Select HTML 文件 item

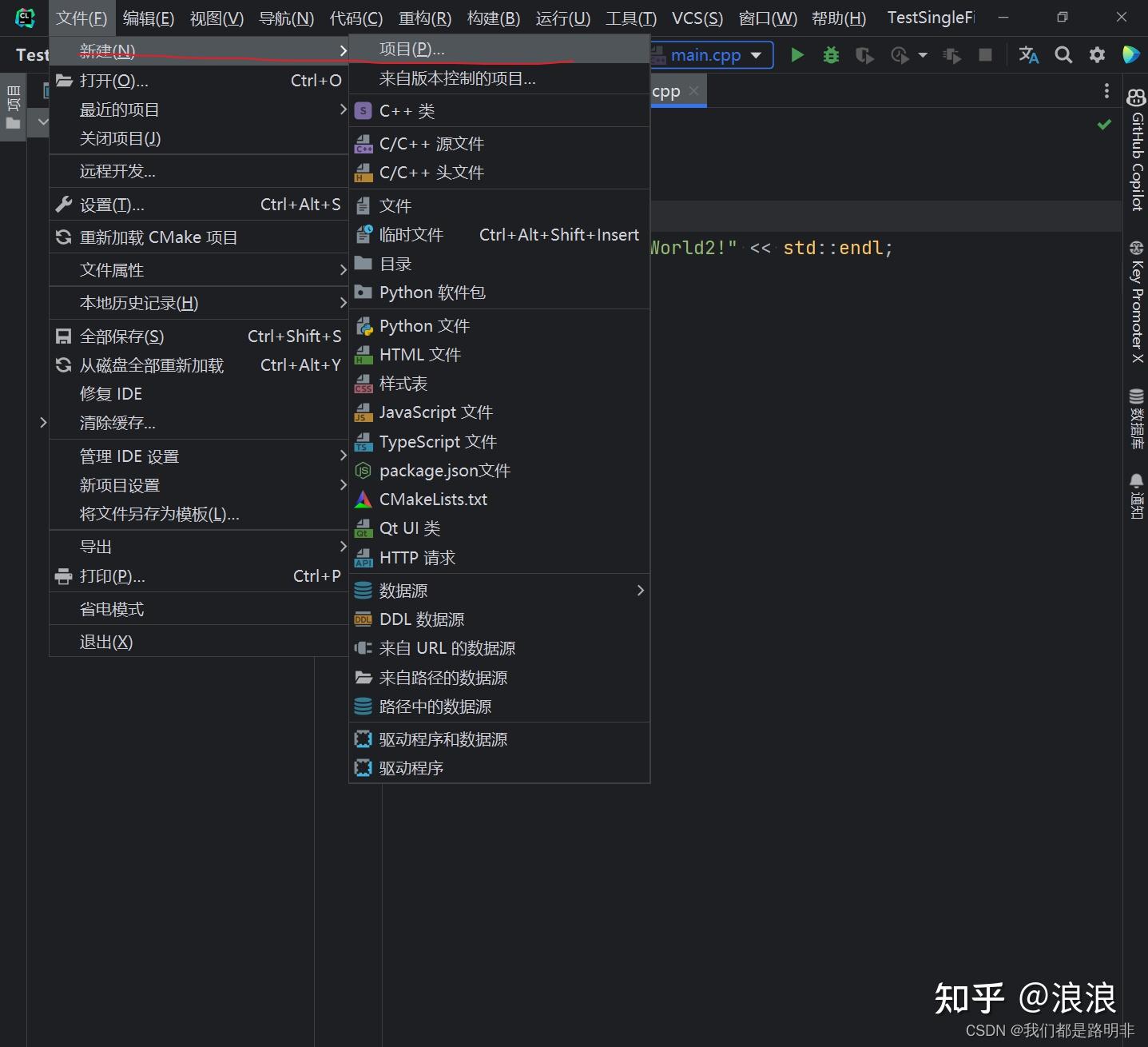point(499,355)
